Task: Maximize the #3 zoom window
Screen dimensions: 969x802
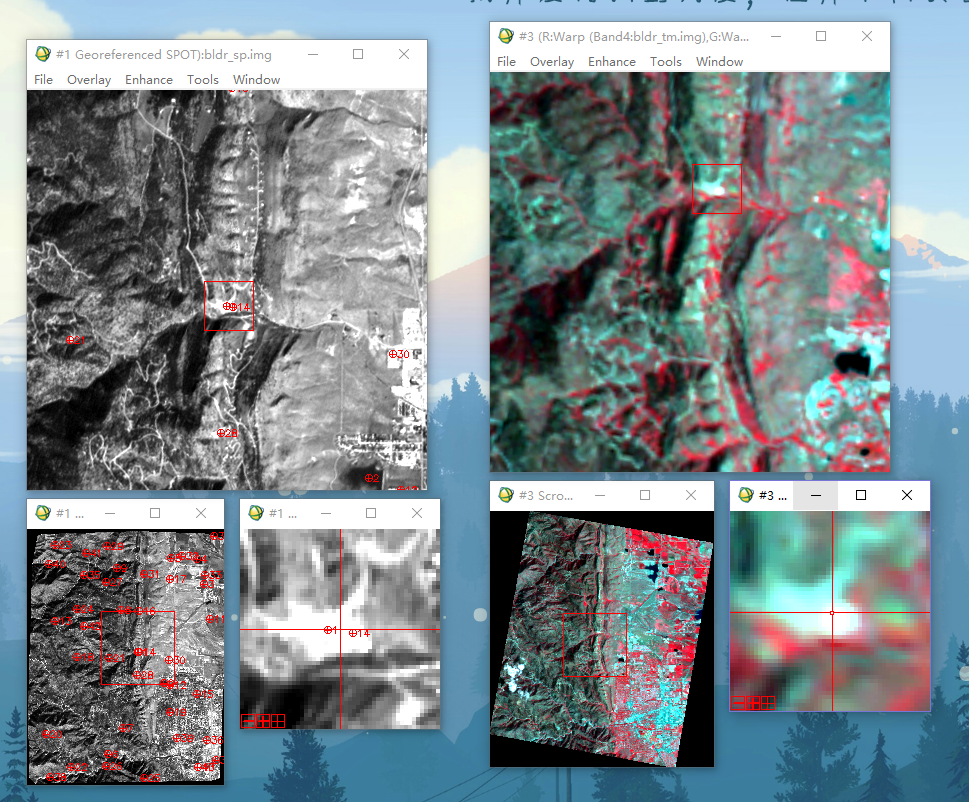Action: [861, 496]
